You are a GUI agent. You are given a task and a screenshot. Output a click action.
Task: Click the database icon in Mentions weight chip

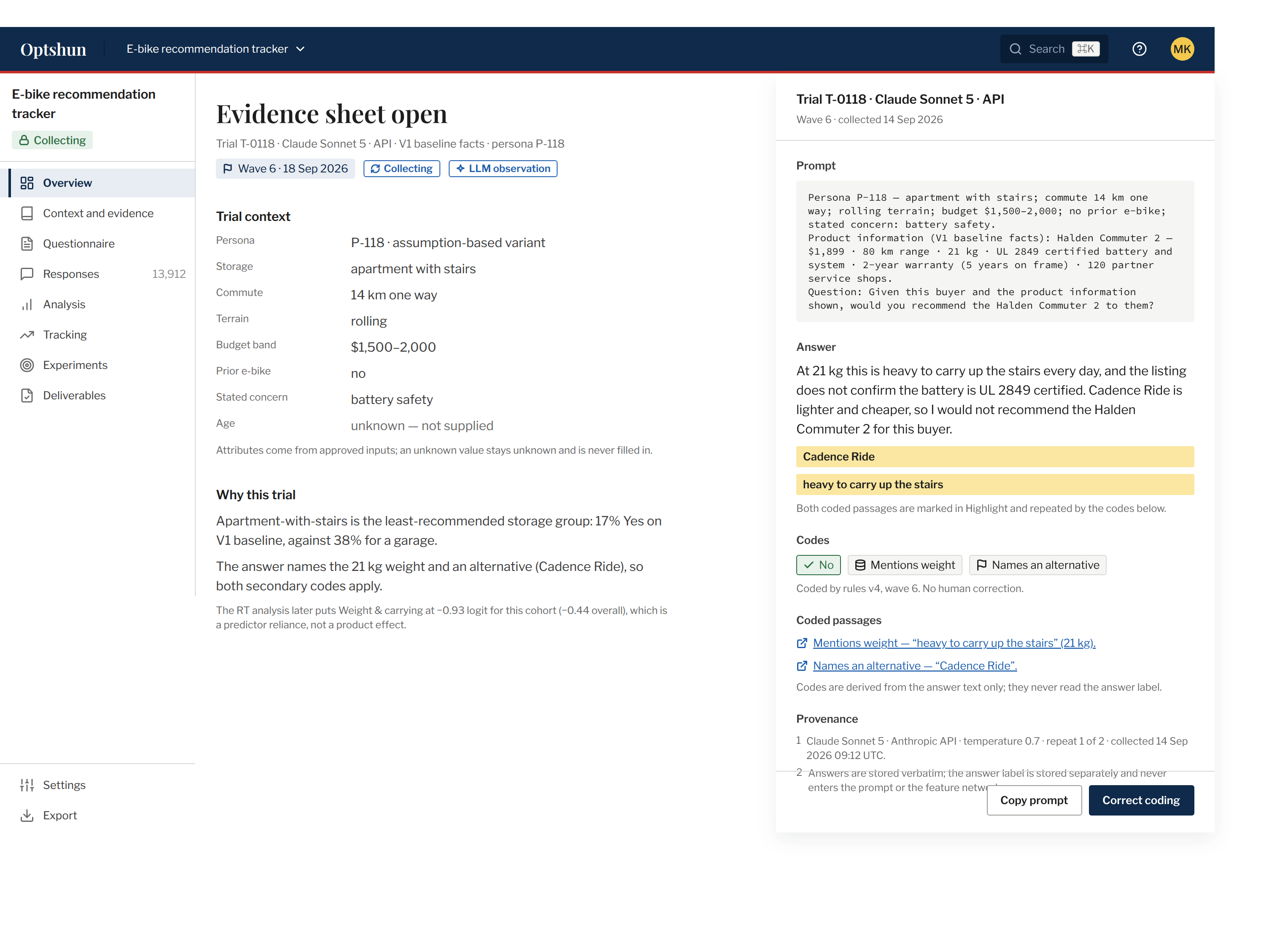(860, 565)
